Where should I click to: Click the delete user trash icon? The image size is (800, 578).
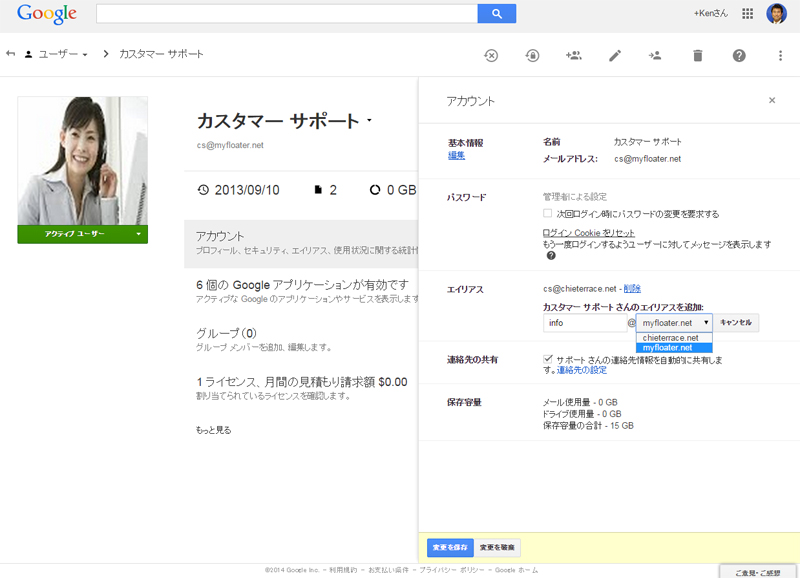(698, 56)
